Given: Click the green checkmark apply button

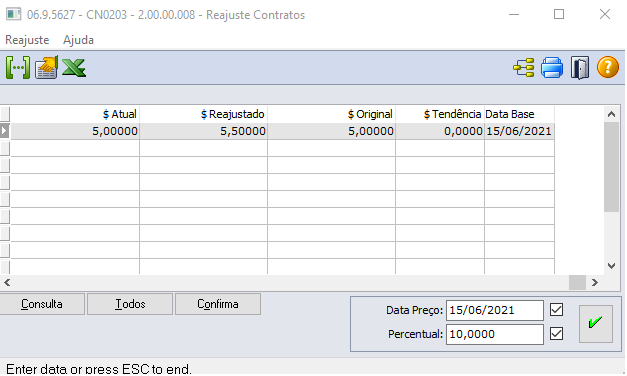Looking at the screenshot, I should 595,324.
